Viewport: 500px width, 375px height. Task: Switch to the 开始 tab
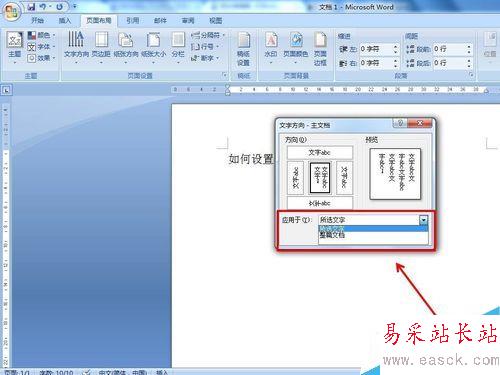click(x=37, y=21)
